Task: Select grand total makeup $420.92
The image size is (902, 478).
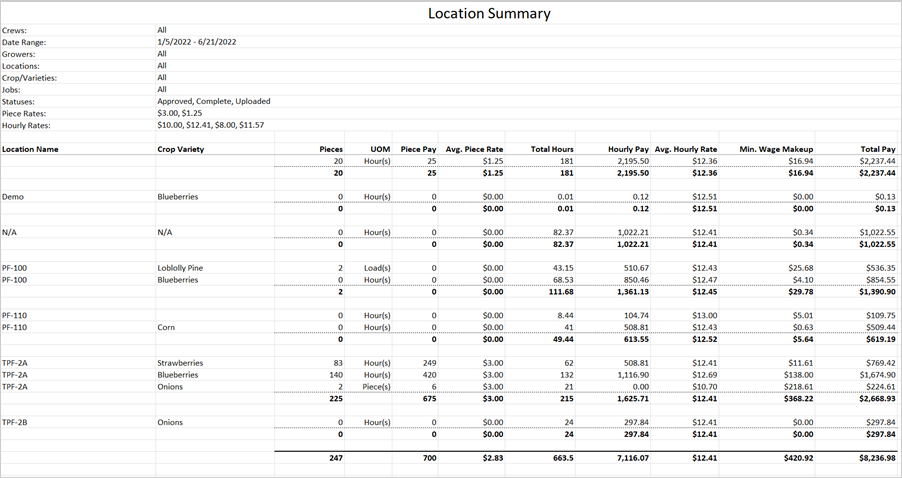Action: pyautogui.click(x=797, y=458)
